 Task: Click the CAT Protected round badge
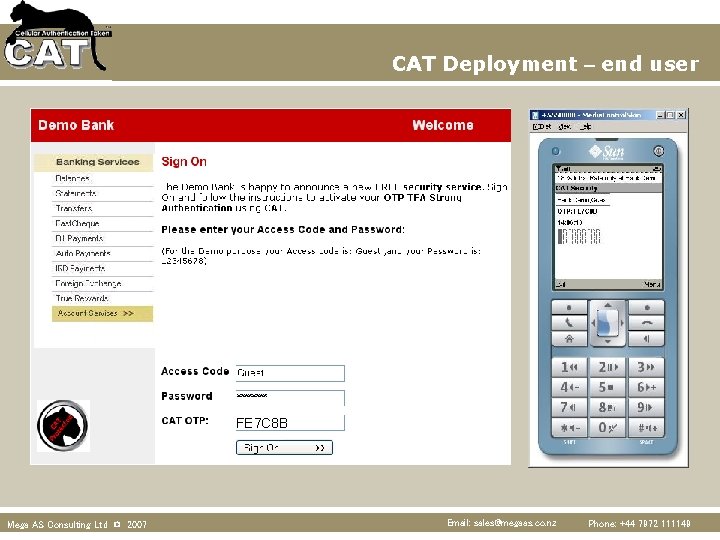pyautogui.click(x=63, y=425)
